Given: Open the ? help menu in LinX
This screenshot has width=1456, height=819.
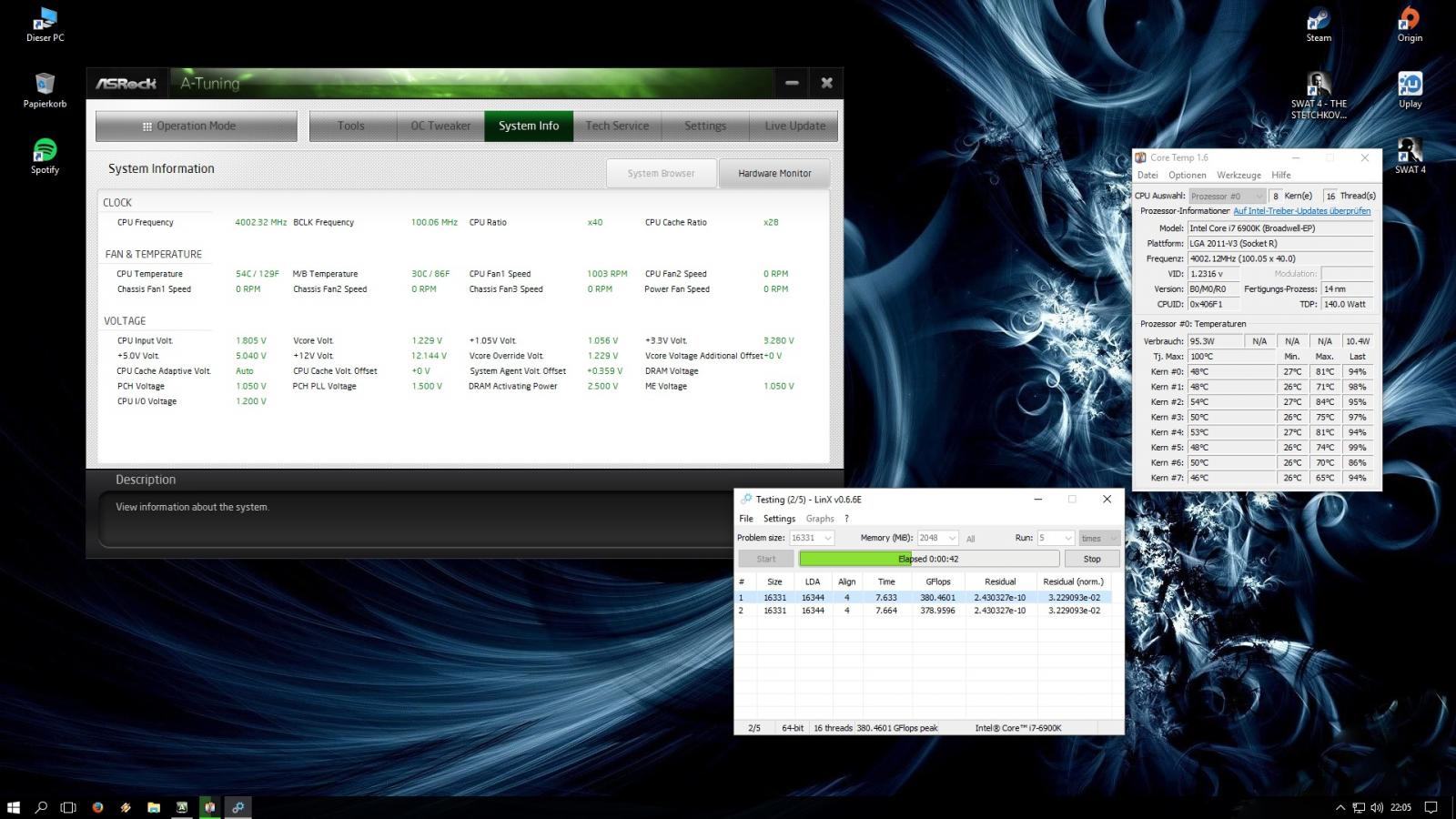Looking at the screenshot, I should tap(846, 519).
